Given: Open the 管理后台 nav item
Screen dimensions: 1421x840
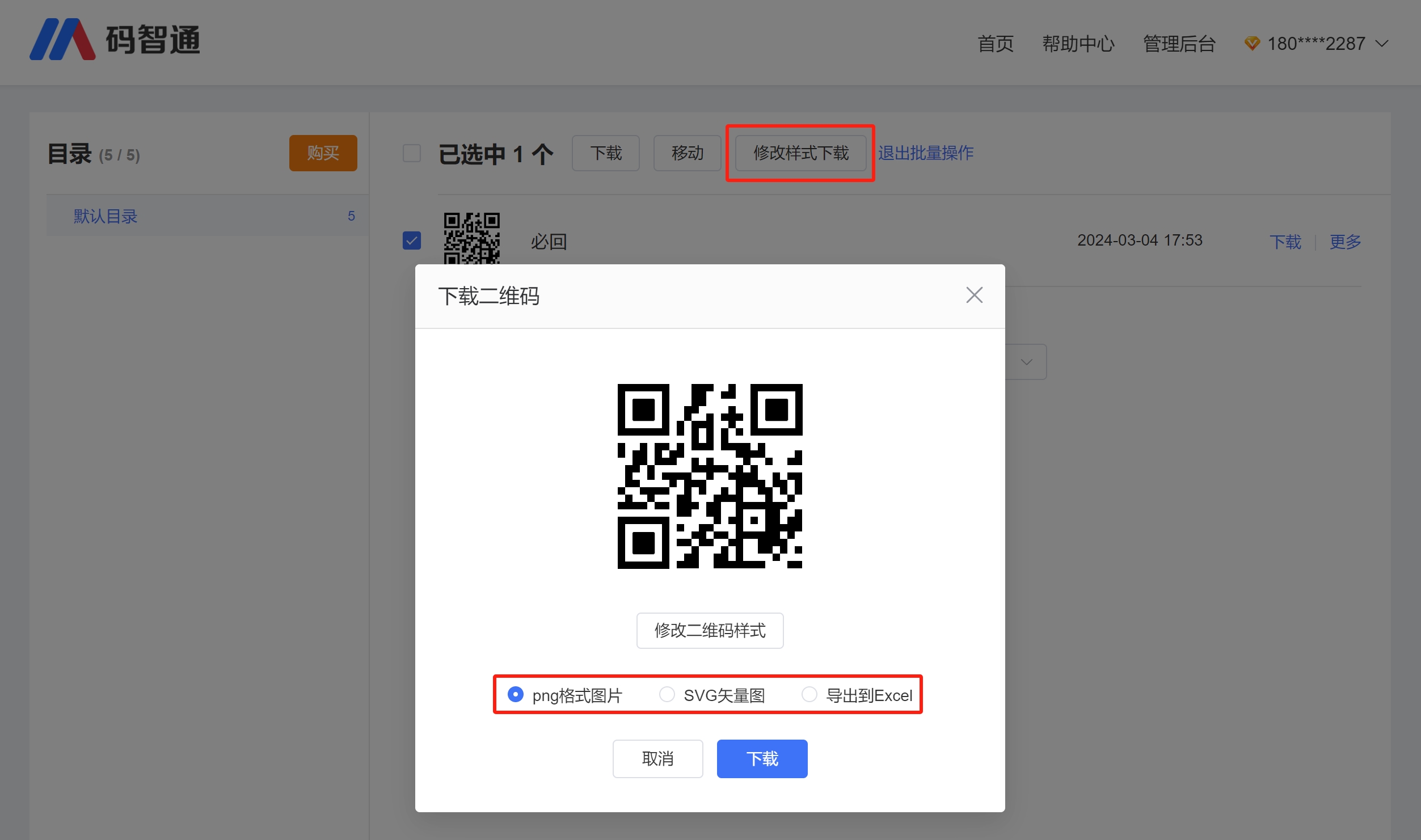Looking at the screenshot, I should (1179, 44).
